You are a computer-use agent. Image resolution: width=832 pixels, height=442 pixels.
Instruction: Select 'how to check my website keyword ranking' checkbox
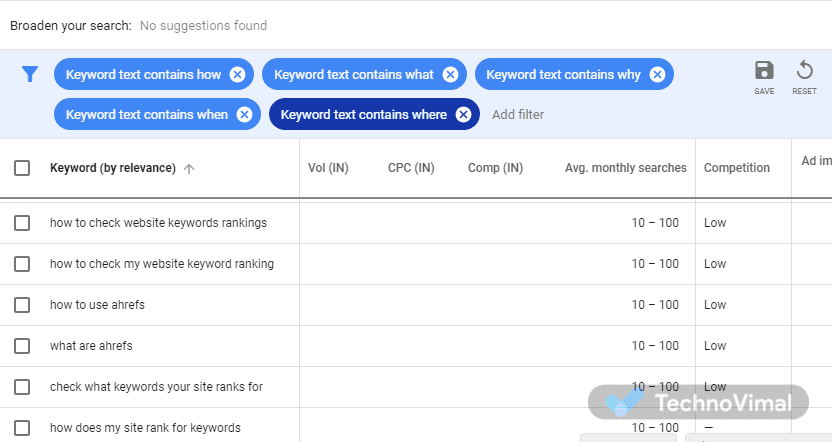click(22, 264)
